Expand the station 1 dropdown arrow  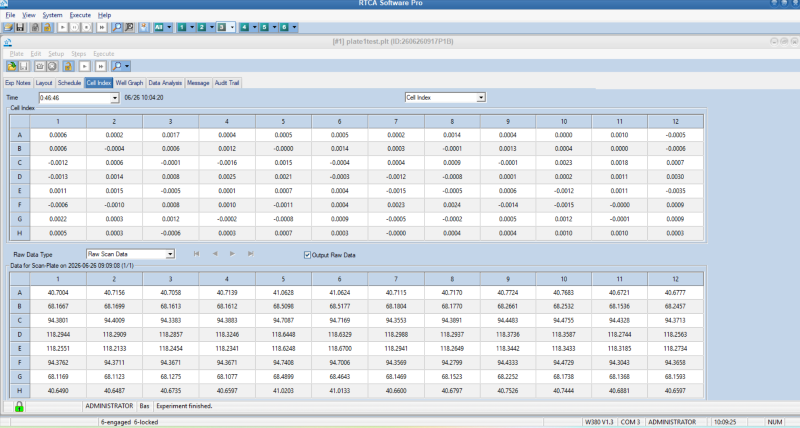point(192,28)
